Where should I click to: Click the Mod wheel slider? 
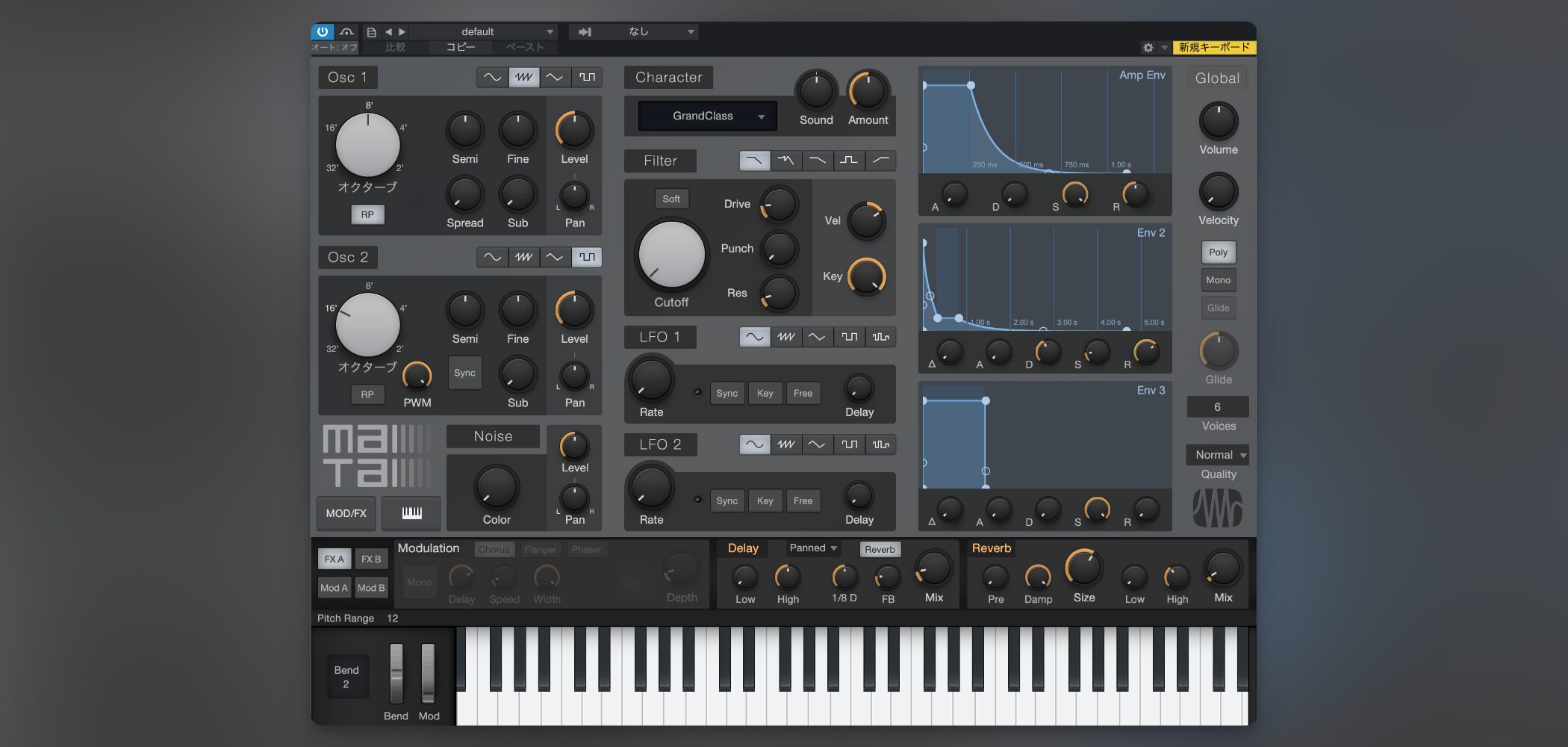pos(428,672)
